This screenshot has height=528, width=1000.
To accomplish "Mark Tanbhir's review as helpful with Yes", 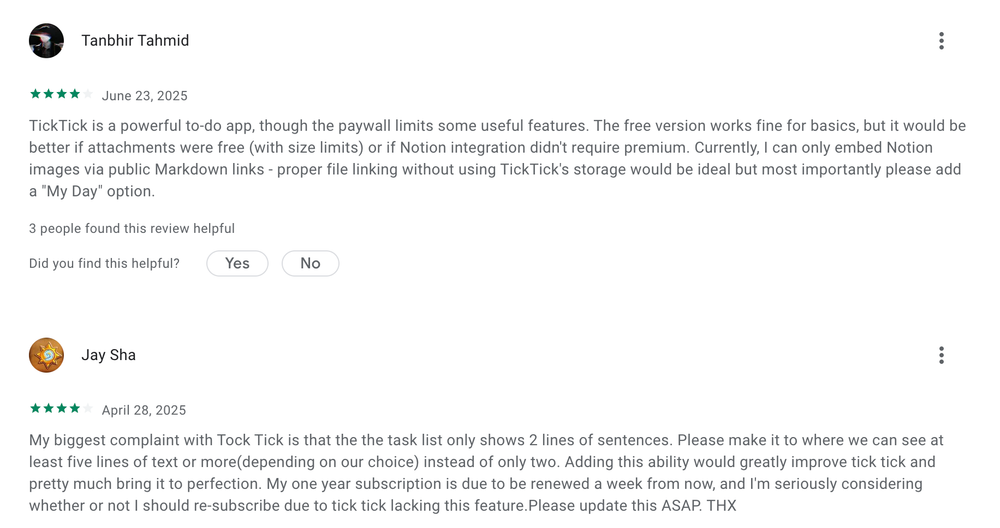I will pyautogui.click(x=237, y=263).
